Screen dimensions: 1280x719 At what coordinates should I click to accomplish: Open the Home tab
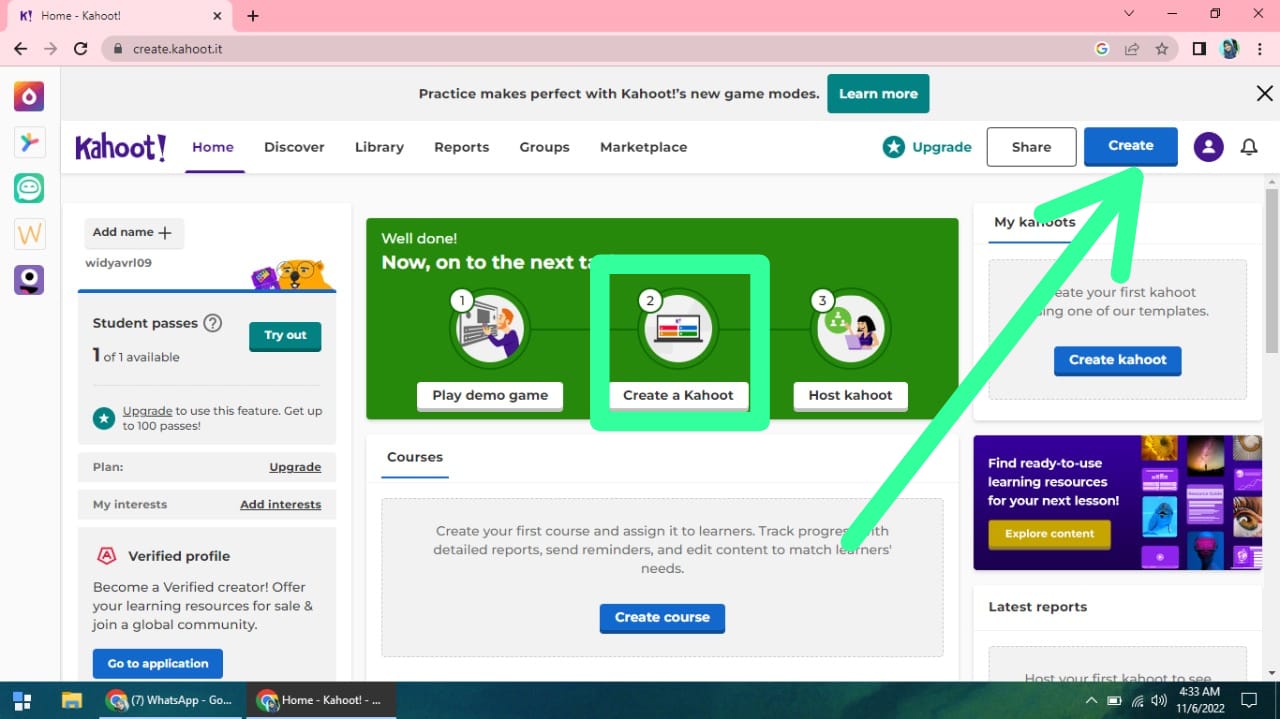[x=213, y=147]
